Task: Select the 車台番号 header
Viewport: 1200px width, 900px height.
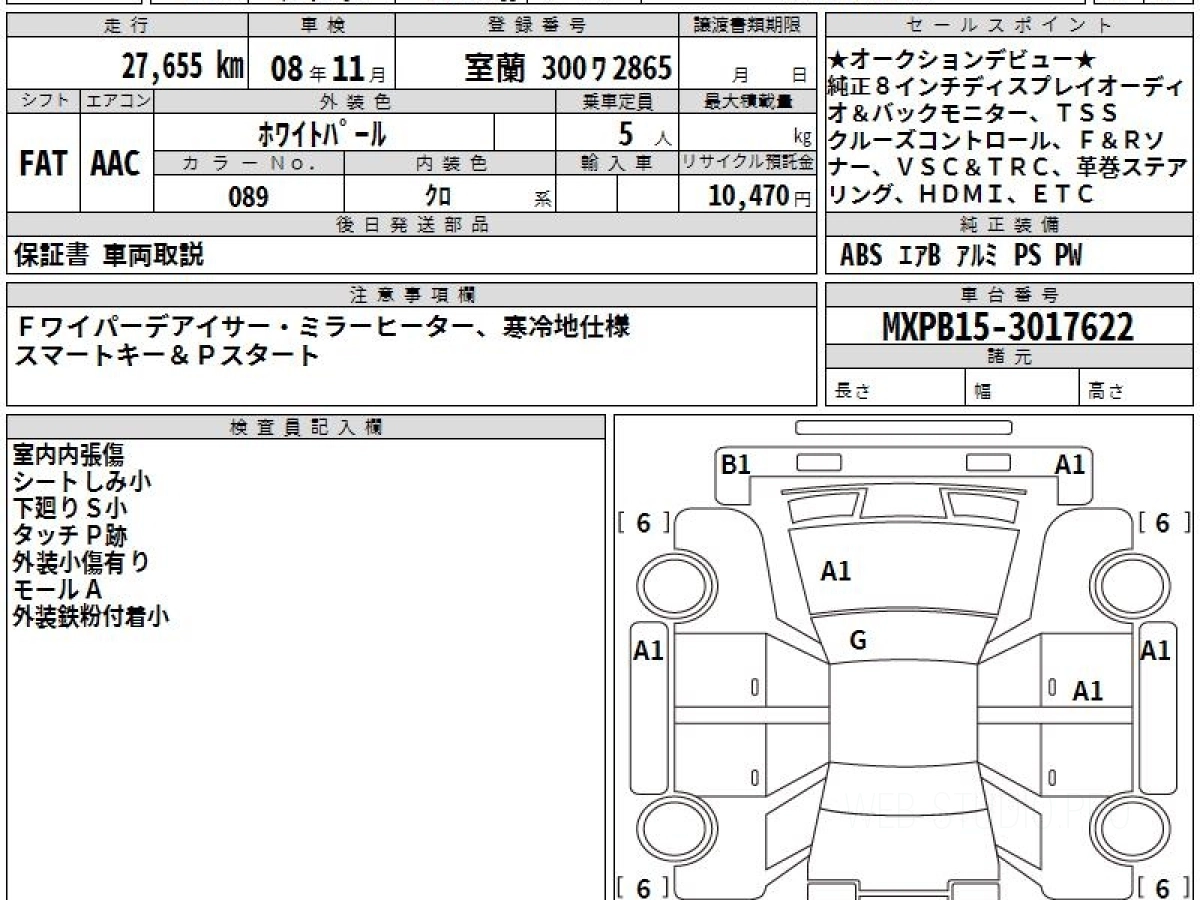Action: click(x=1010, y=295)
